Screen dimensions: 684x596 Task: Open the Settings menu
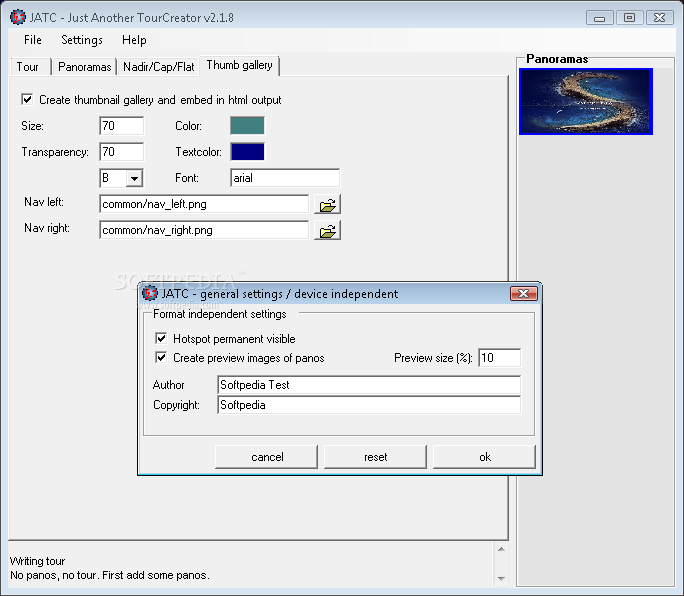pos(82,40)
